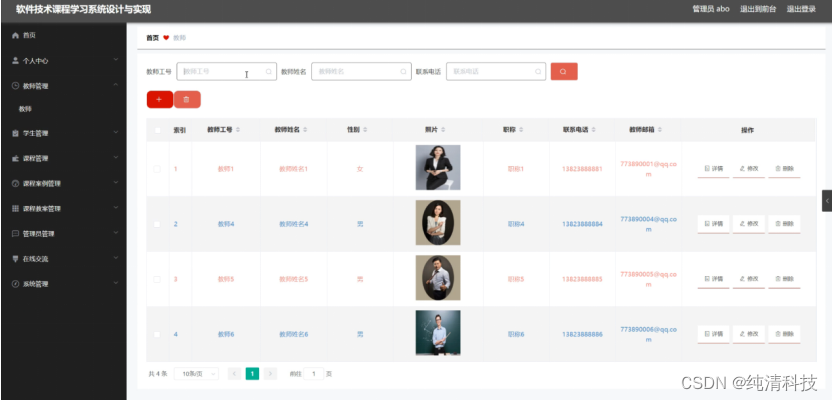Expand the 个人中心 menu chevron
The width and height of the screenshot is (833, 401).
click(116, 59)
